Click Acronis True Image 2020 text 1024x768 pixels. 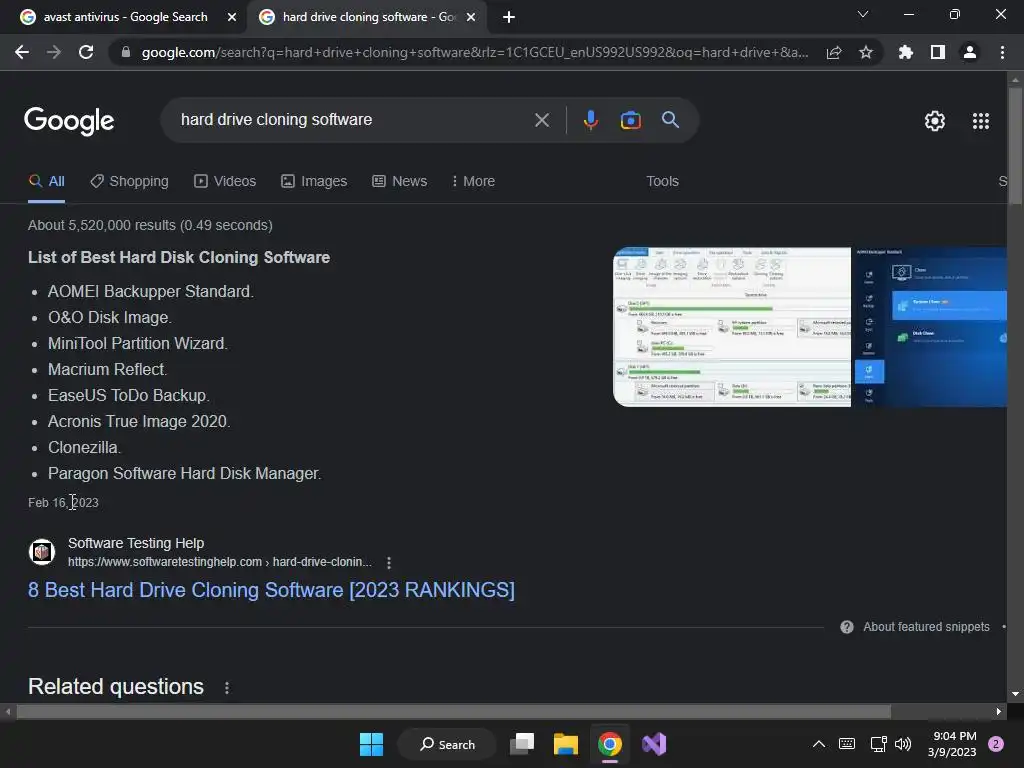[x=139, y=421]
